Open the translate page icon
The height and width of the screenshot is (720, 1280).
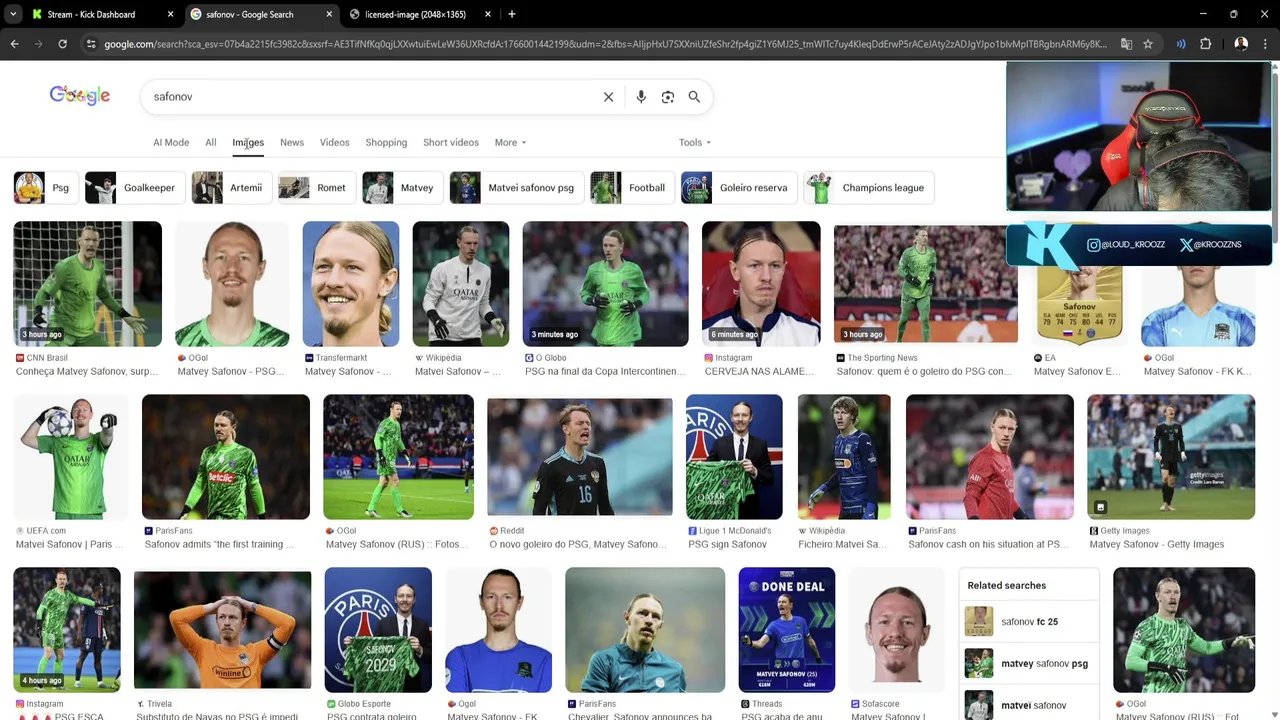(1126, 44)
